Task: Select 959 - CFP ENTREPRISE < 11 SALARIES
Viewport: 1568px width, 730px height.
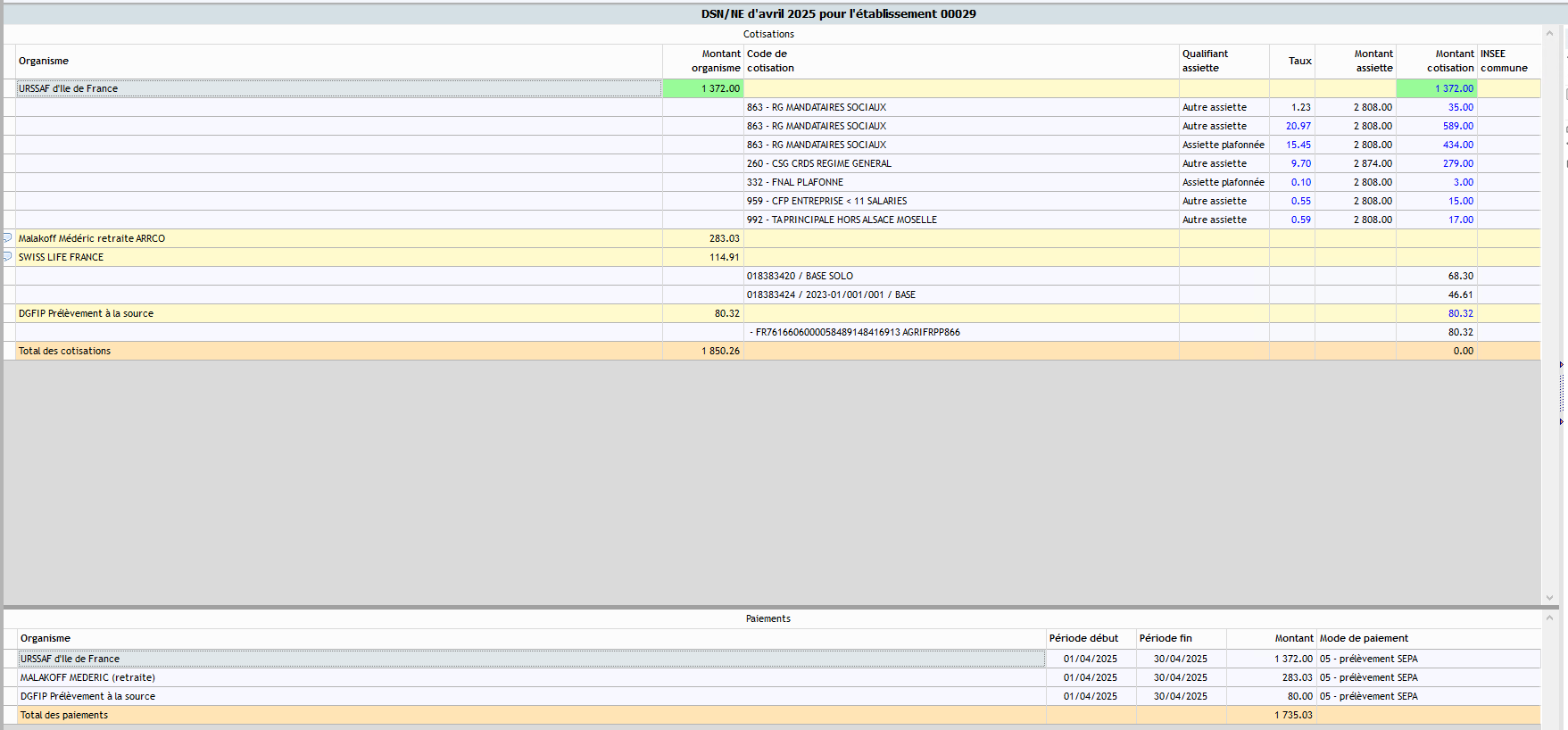Action: click(827, 201)
